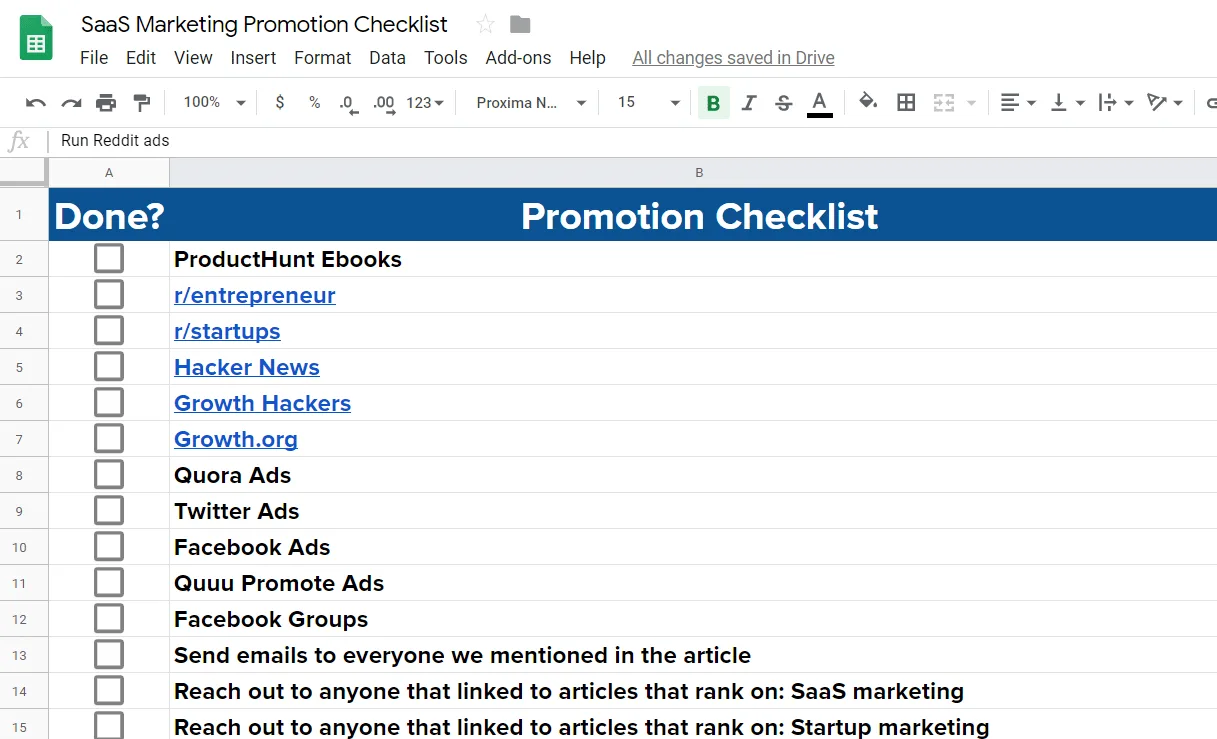Print the spreadsheet

tap(106, 102)
